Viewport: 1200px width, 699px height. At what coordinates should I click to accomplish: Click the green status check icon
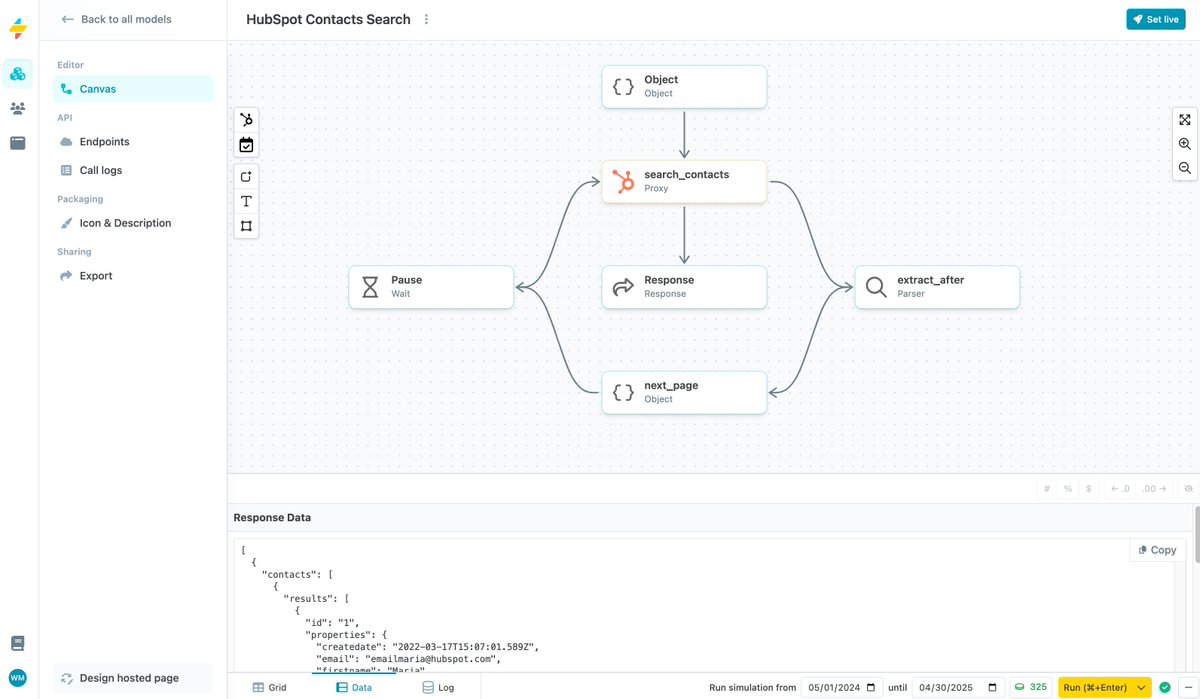click(x=1165, y=688)
